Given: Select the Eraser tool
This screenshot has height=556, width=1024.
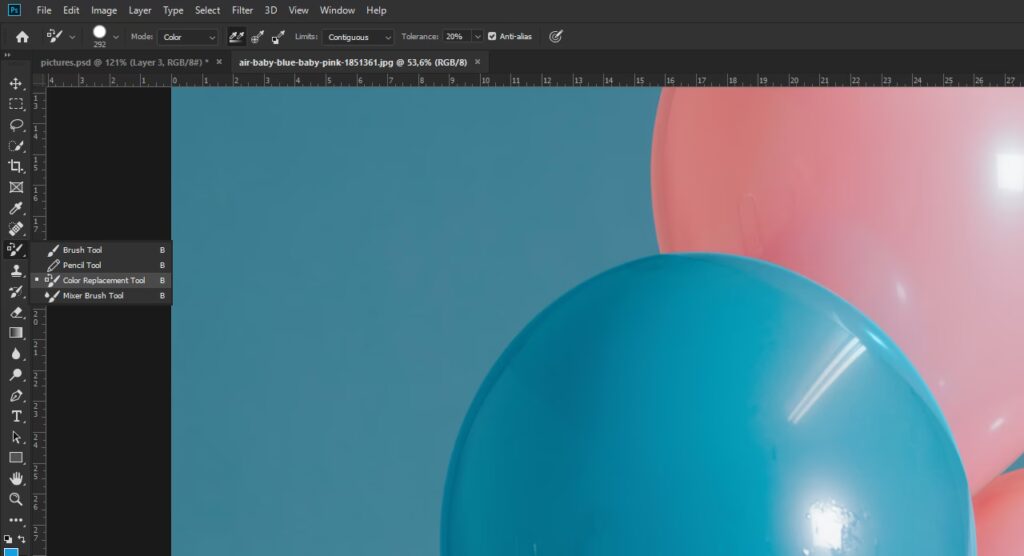Looking at the screenshot, I should coord(16,312).
